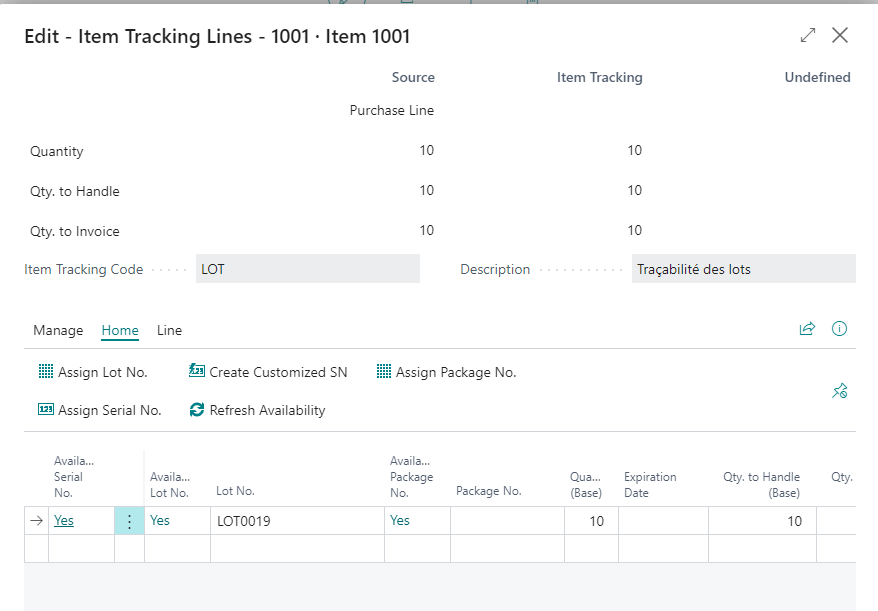
Task: Click the Availa... Lot No. column header
Action: [x=170, y=485]
